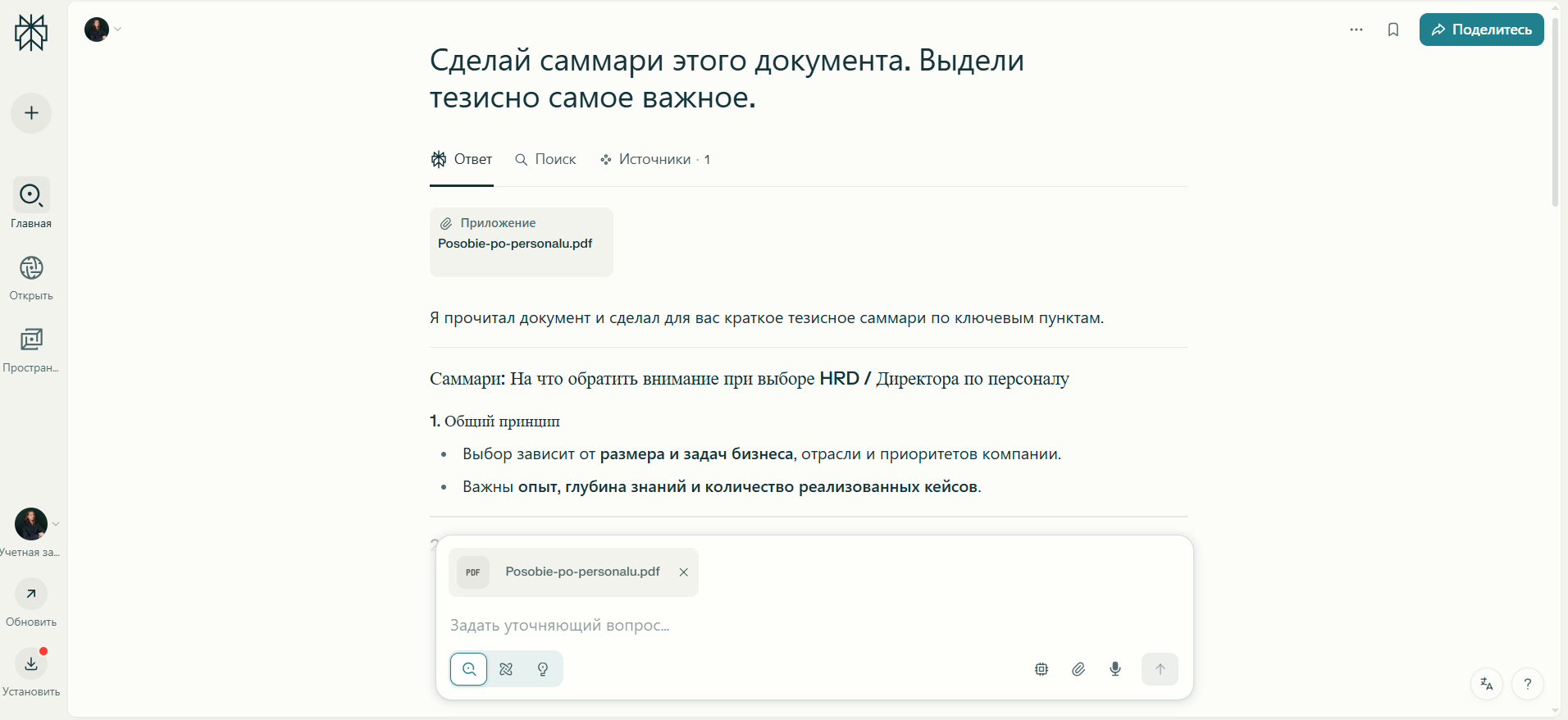Switch to the Источники tab

[655, 159]
